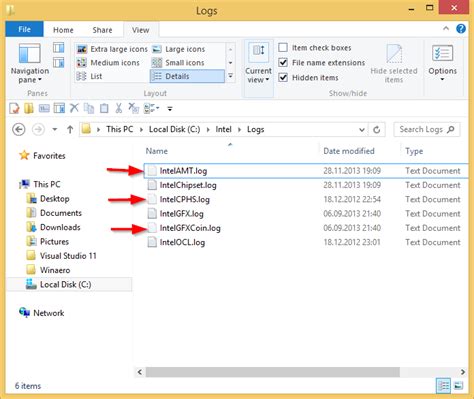The height and width of the screenshot is (399, 474).
Task: Choose Extra large icons layout
Action: pos(112,49)
